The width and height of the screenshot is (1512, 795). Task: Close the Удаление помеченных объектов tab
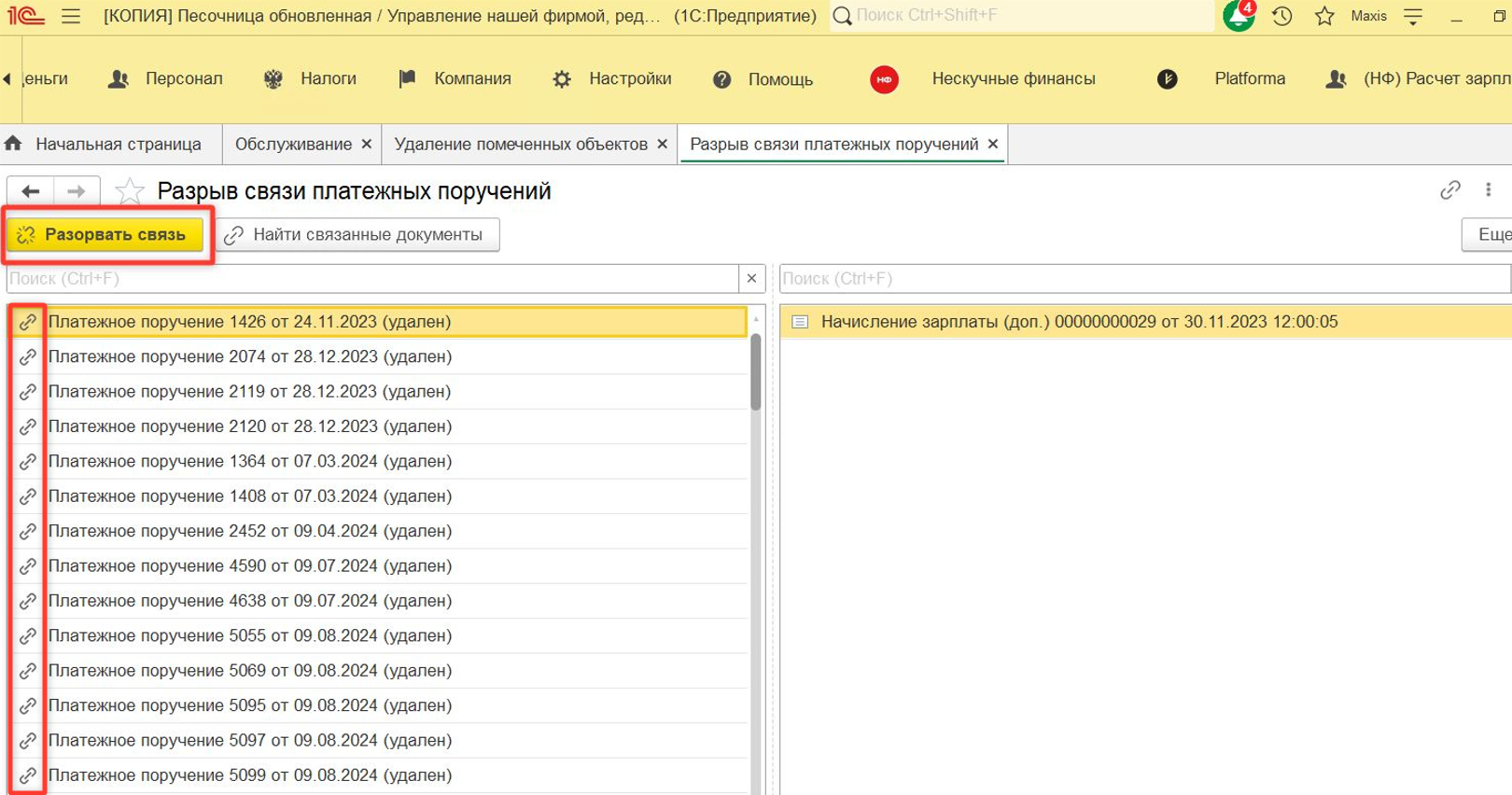point(662,145)
